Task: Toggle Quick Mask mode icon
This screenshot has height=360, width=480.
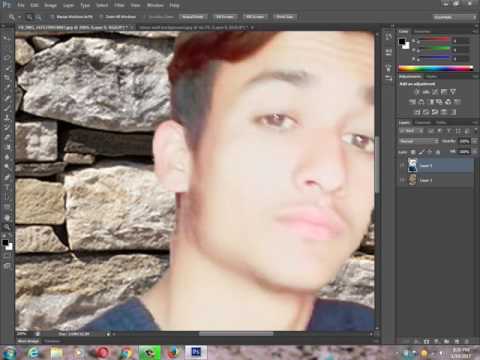Action: [7, 256]
